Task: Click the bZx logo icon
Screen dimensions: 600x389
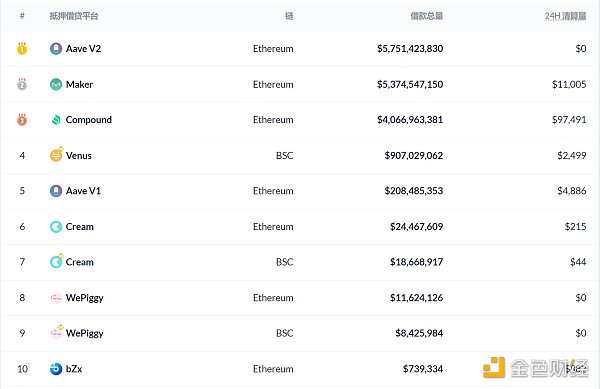Action: coord(56,369)
